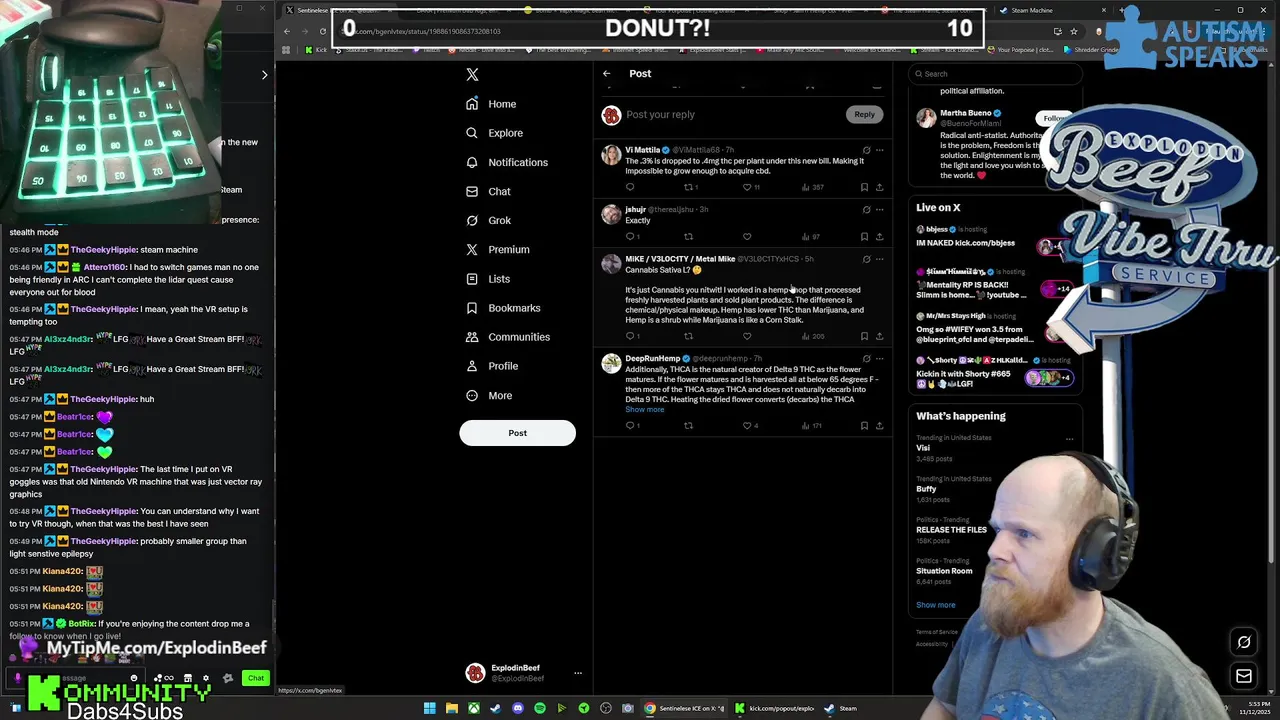Click the Reply button

pos(864,114)
